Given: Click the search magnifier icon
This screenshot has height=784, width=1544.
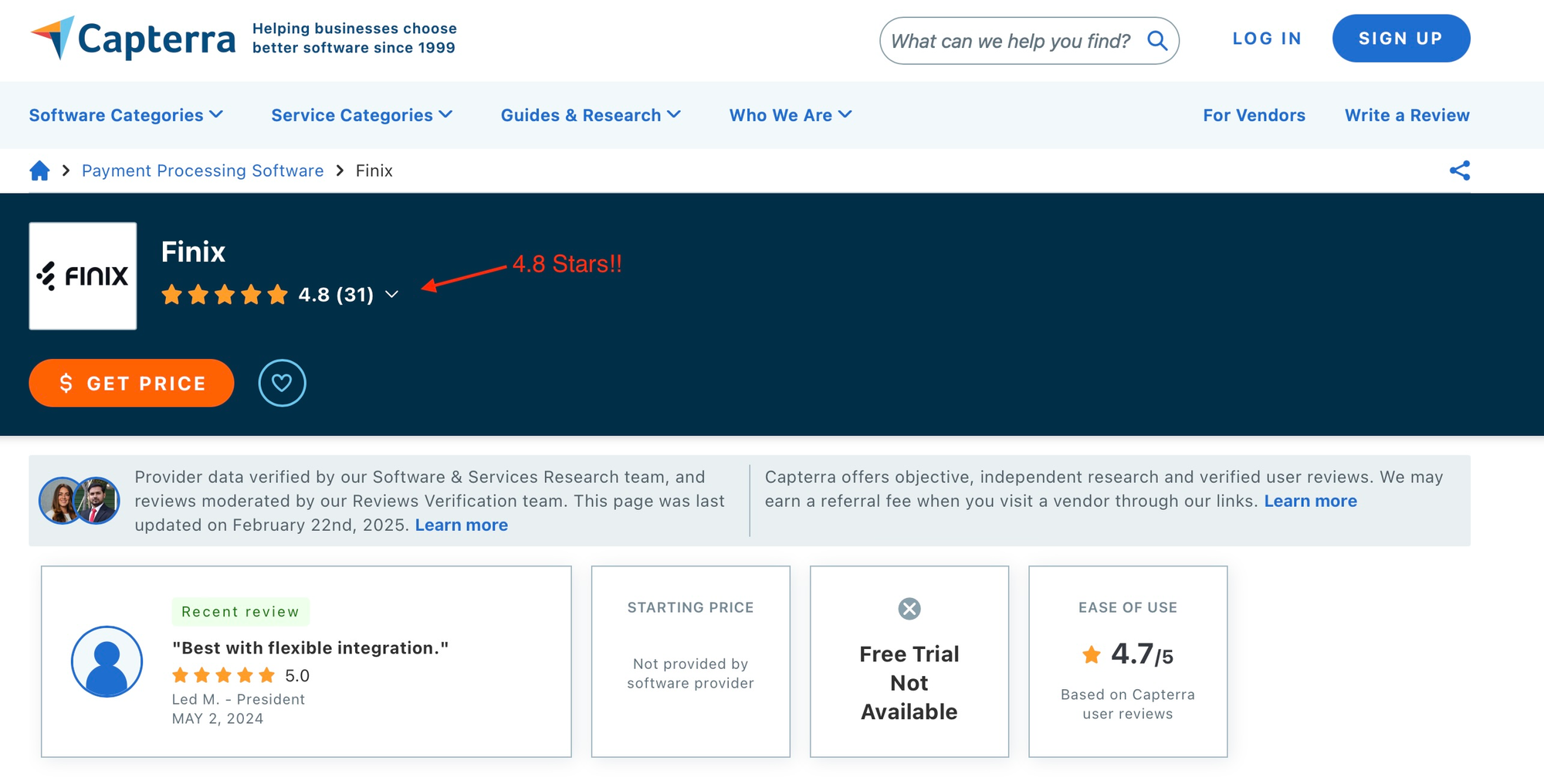Looking at the screenshot, I should pyautogui.click(x=1157, y=40).
